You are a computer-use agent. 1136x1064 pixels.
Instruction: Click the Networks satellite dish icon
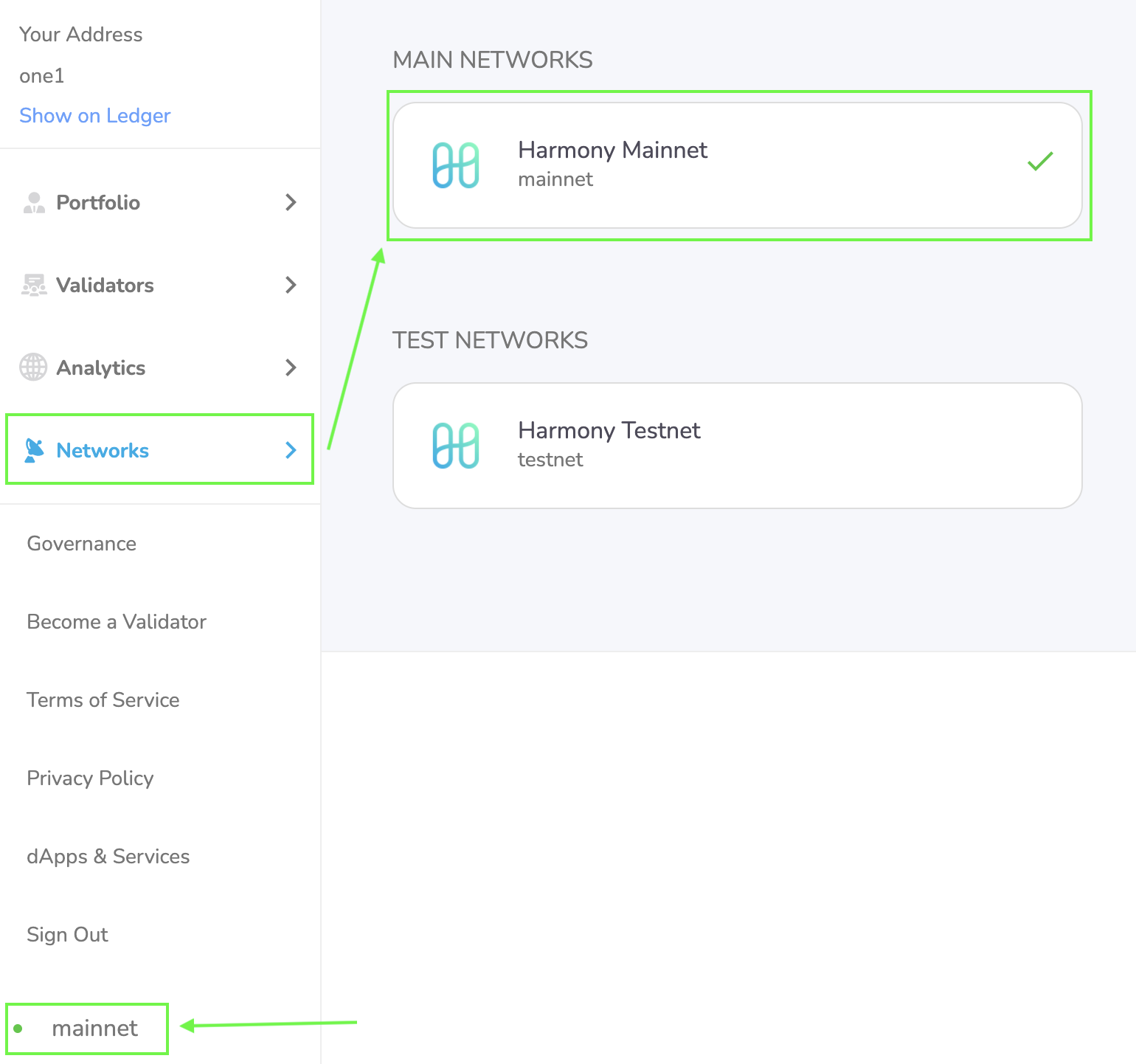coord(34,450)
